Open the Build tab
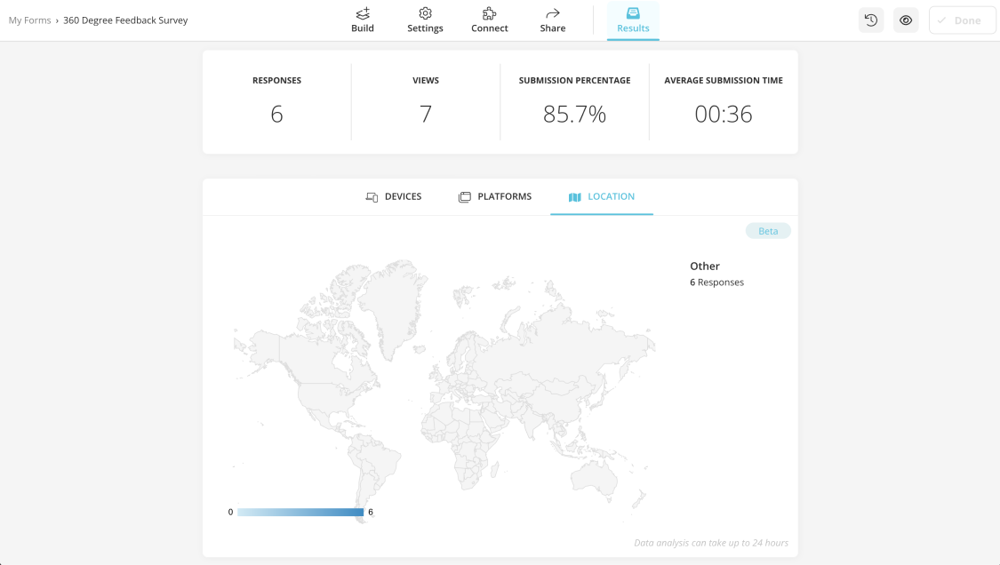The image size is (1000, 565). (362, 20)
